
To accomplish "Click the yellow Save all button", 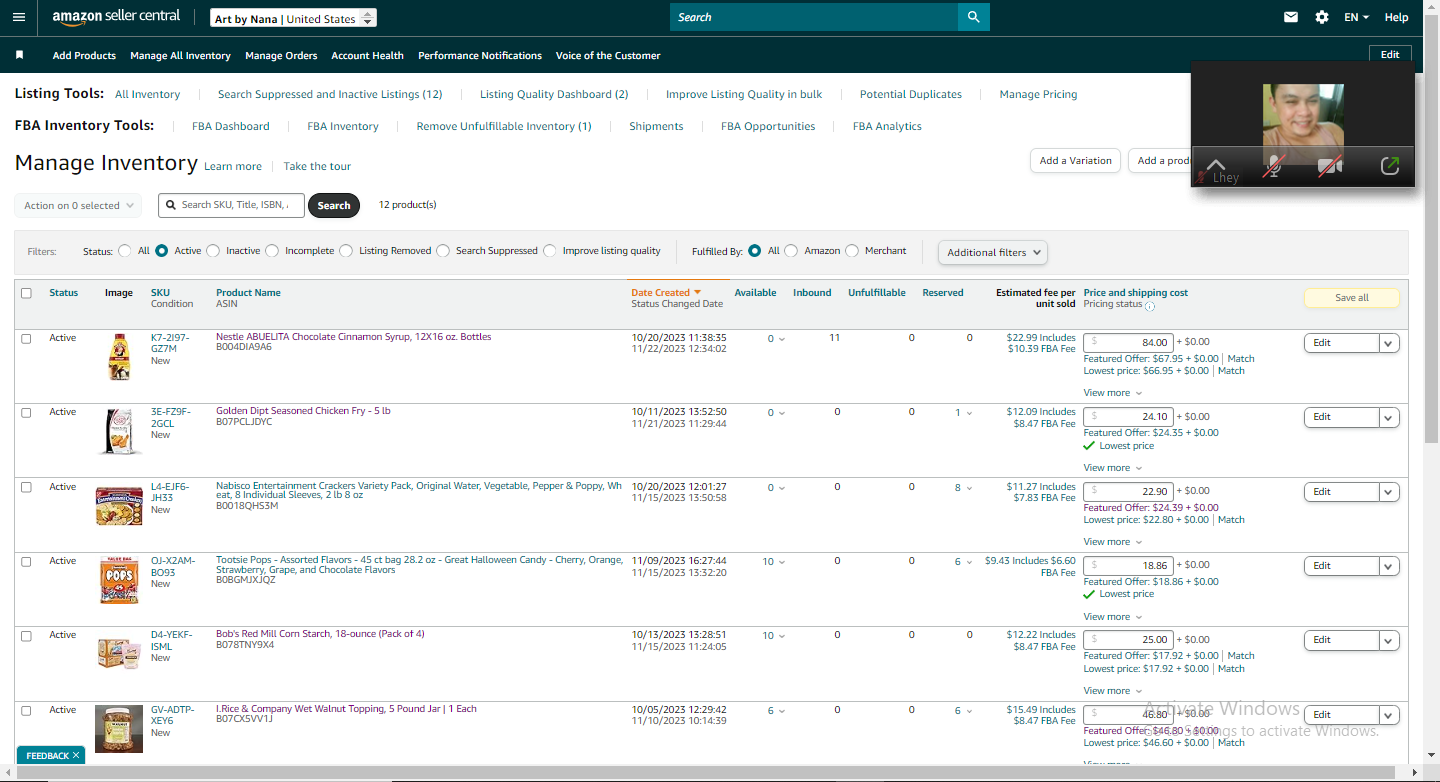I will [1351, 297].
